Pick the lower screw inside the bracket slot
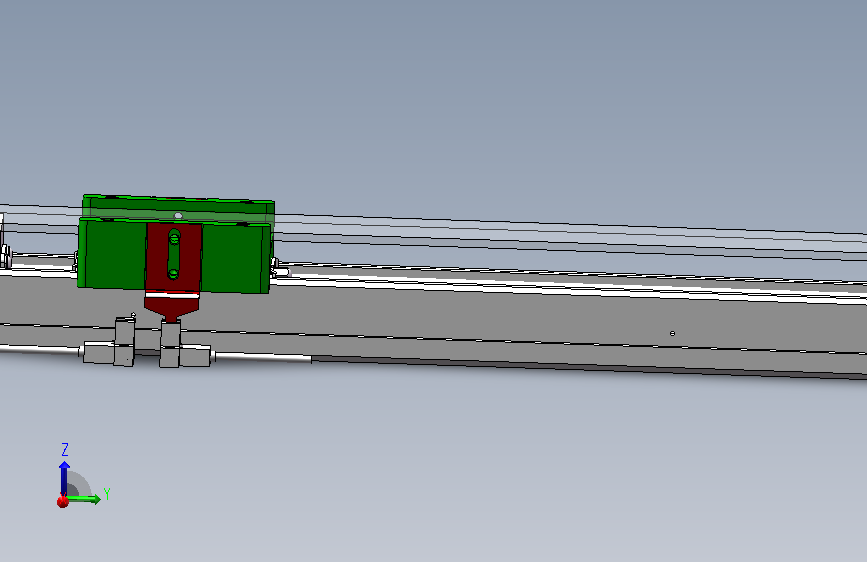867x562 pixels. coord(173,273)
